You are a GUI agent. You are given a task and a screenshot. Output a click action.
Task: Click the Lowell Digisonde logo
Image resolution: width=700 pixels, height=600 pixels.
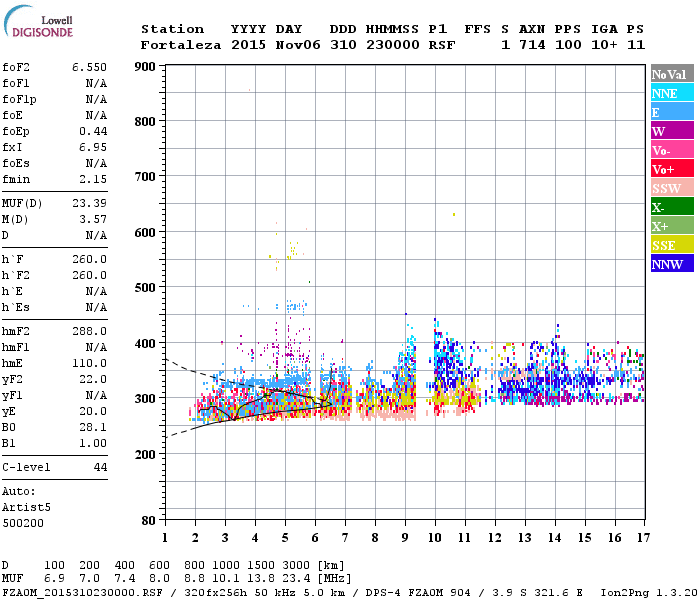tap(38, 21)
